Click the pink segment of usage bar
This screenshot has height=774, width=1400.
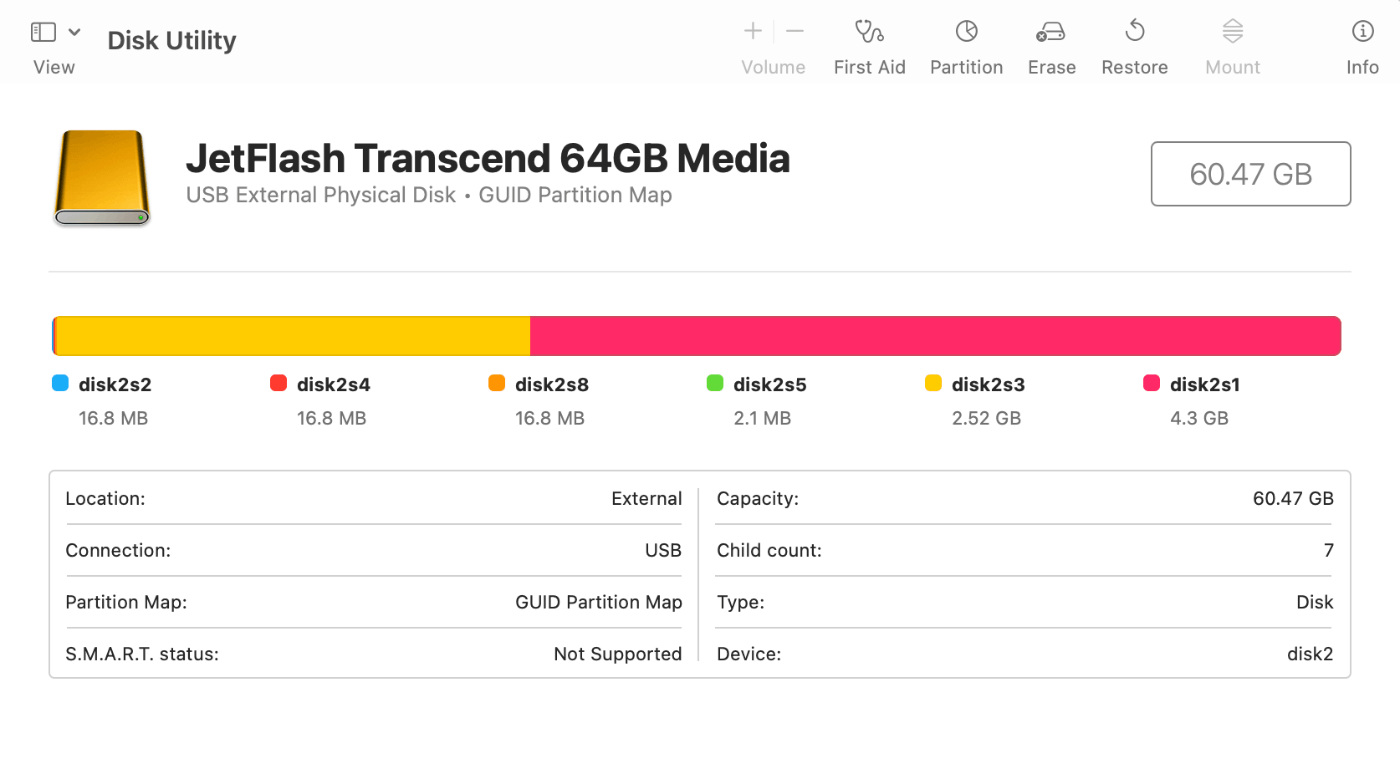(935, 336)
